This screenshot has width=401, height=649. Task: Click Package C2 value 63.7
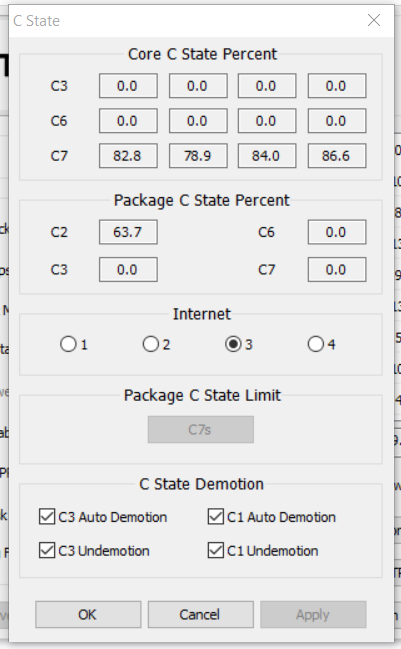tap(128, 232)
